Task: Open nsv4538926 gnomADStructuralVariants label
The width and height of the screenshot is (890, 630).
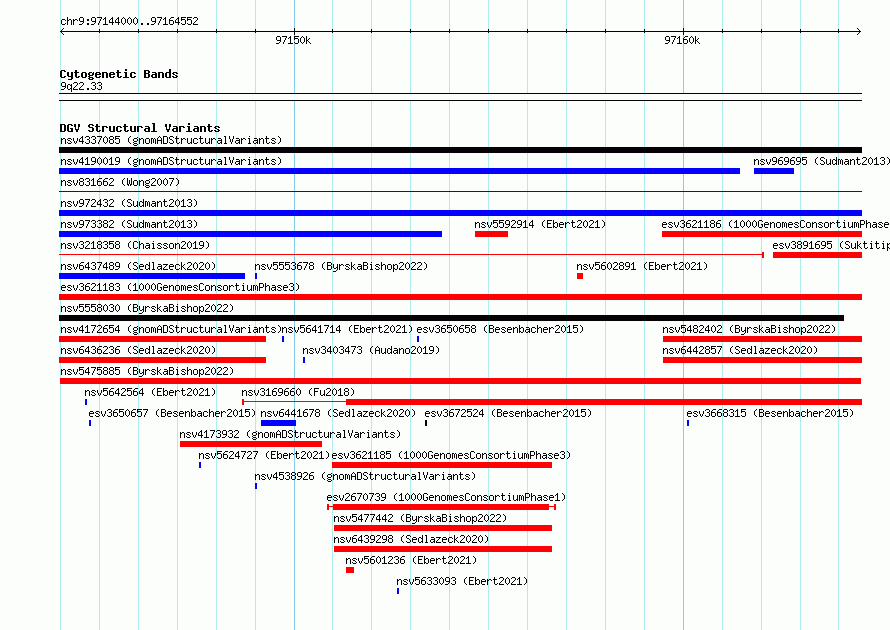Action: point(365,476)
